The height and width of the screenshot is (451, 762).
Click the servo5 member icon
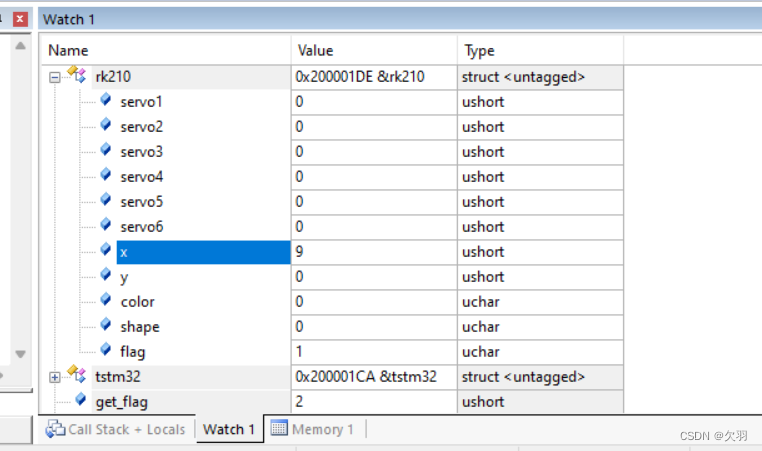click(106, 200)
